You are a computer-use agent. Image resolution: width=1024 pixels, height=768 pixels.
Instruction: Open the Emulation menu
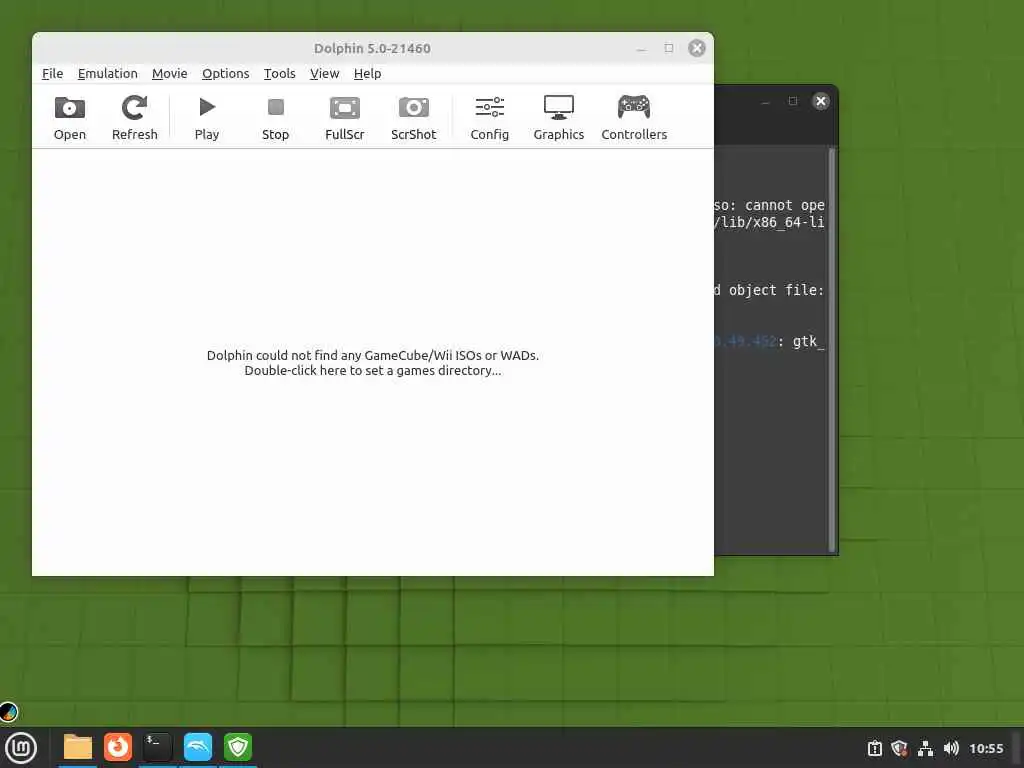tap(108, 74)
